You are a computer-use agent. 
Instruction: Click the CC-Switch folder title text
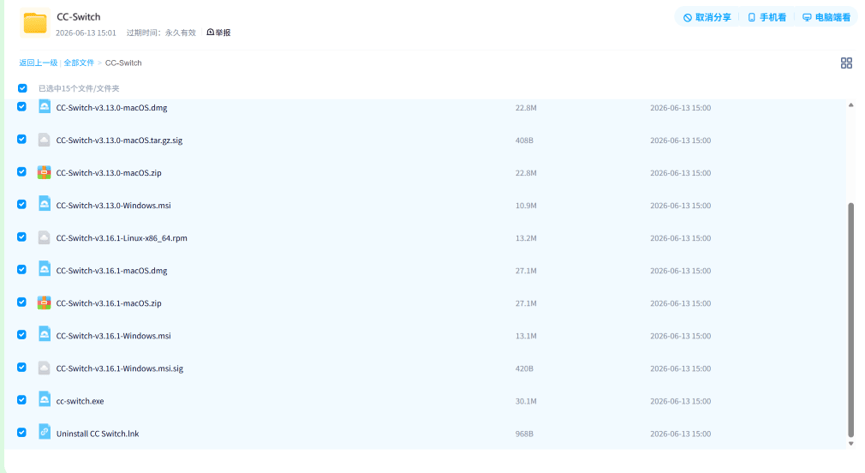pos(78,17)
